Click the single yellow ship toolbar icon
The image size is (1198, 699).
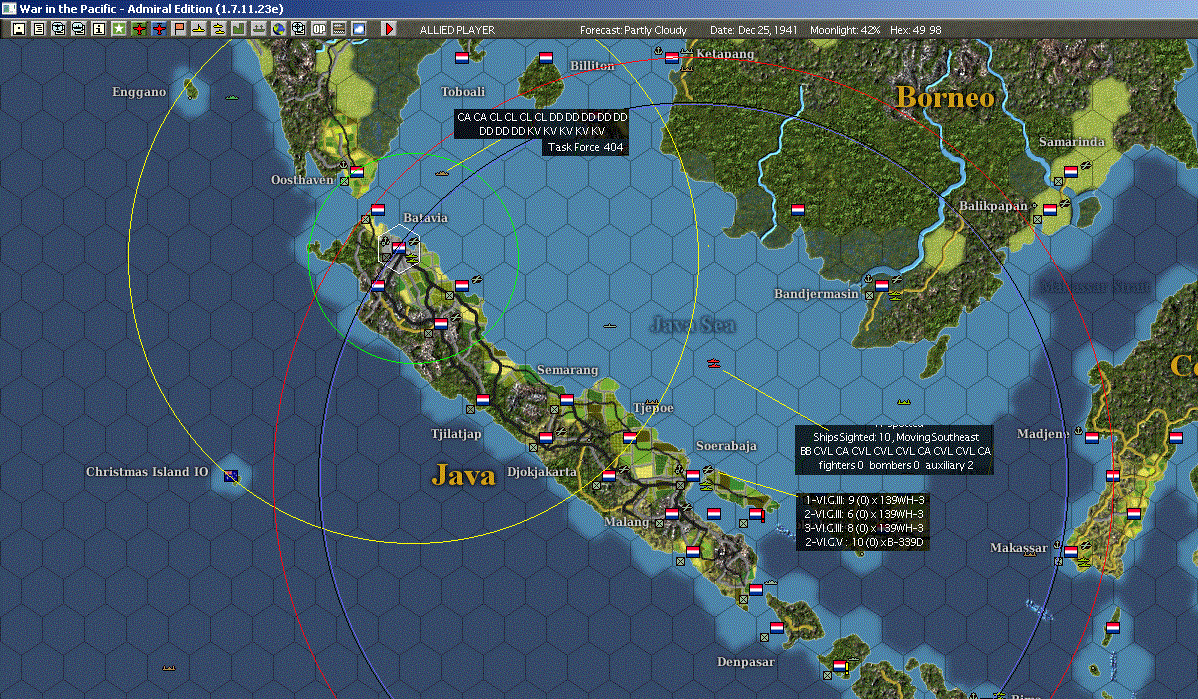pyautogui.click(x=199, y=29)
